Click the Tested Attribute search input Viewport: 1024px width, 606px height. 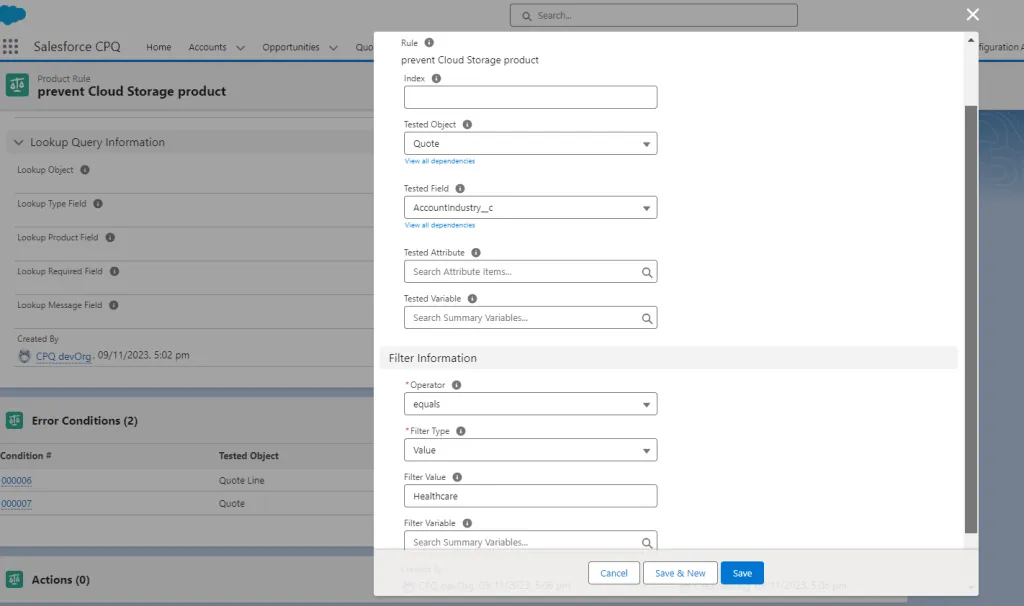(x=530, y=272)
